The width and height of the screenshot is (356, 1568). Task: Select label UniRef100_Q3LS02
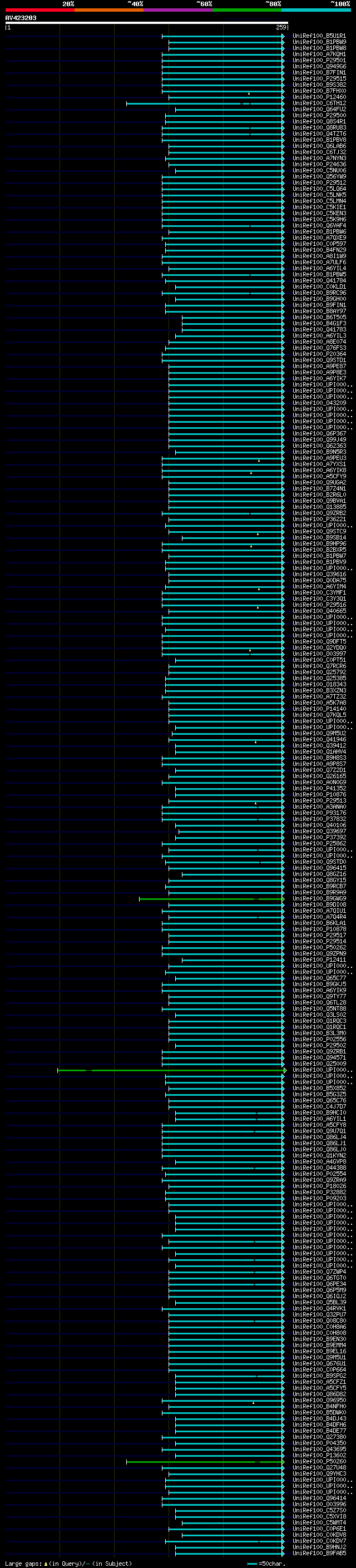point(319,1015)
